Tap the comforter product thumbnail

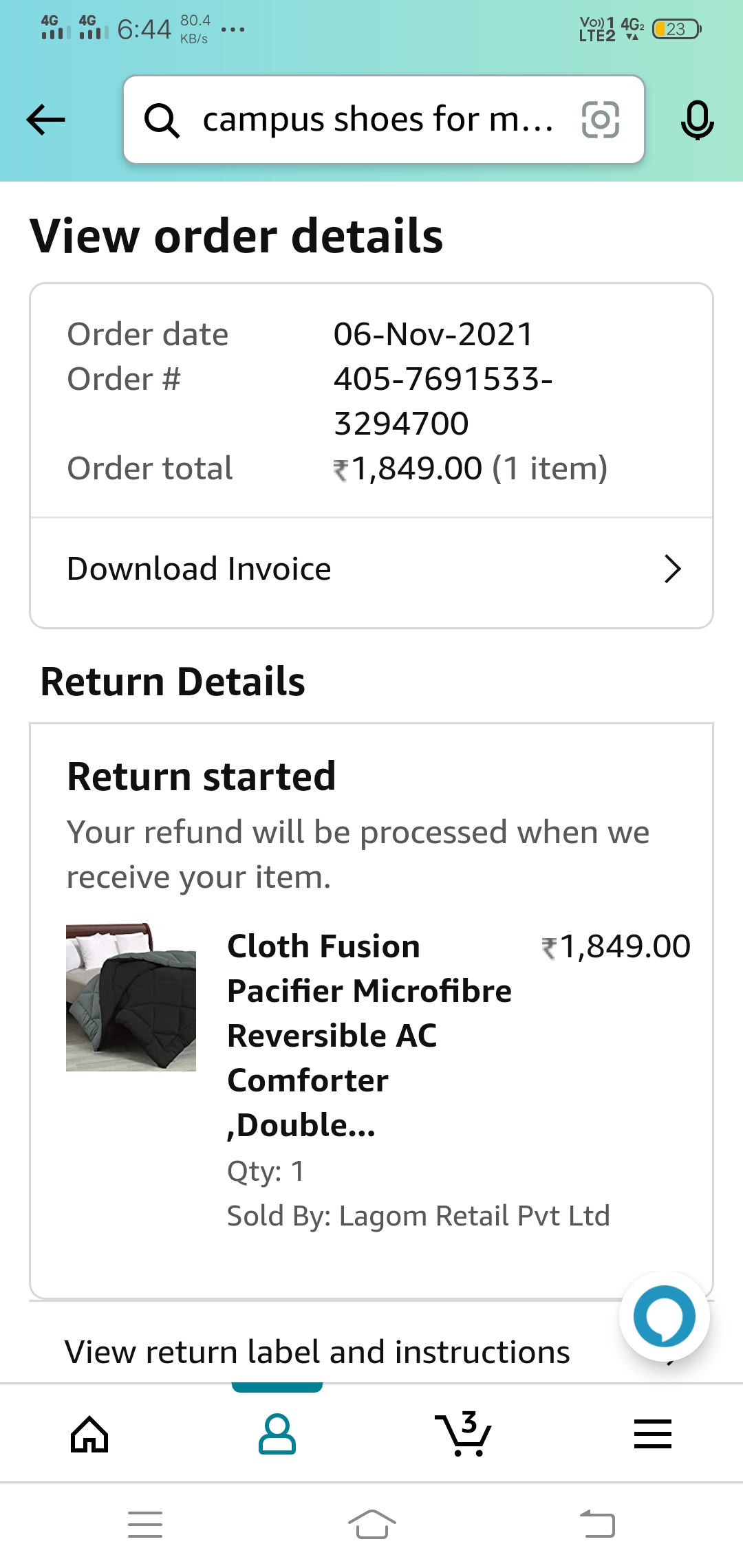[131, 997]
